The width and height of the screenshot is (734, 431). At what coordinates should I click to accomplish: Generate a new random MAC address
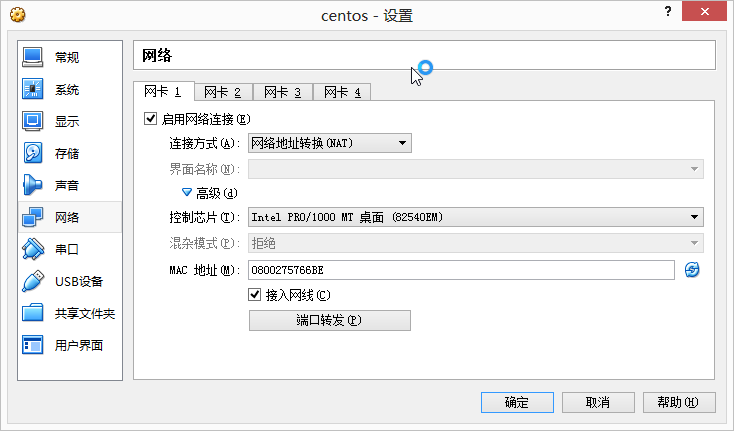(x=692, y=270)
